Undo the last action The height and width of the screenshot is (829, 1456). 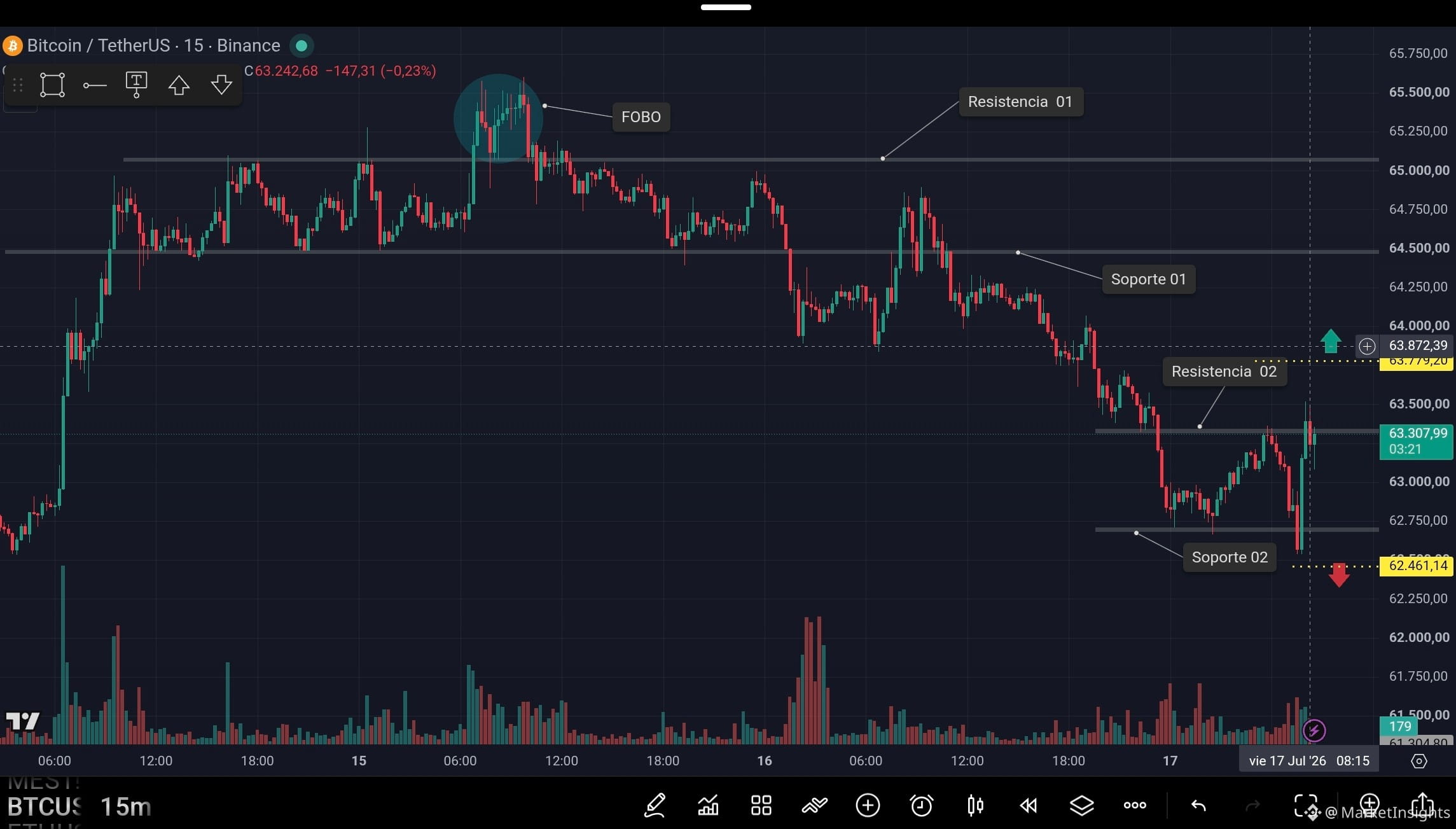point(1198,805)
